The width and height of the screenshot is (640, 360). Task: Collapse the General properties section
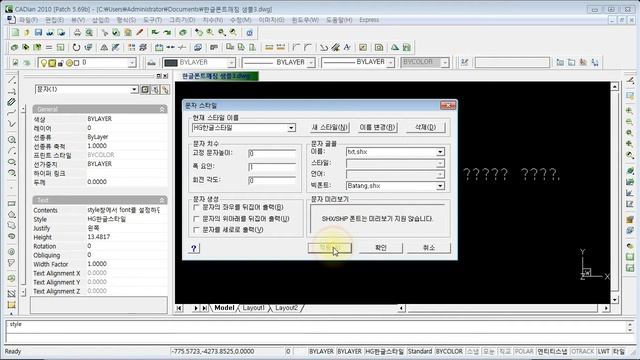(162, 109)
